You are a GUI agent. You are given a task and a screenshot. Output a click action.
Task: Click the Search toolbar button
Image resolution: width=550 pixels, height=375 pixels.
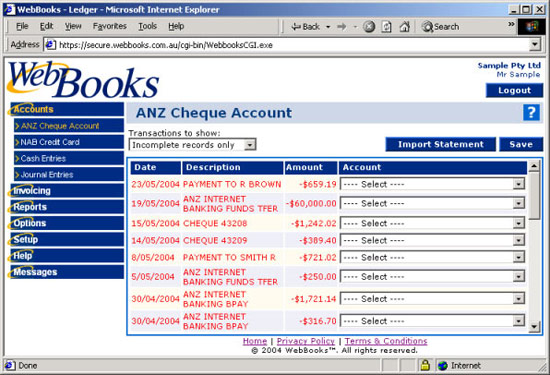[x=441, y=27]
